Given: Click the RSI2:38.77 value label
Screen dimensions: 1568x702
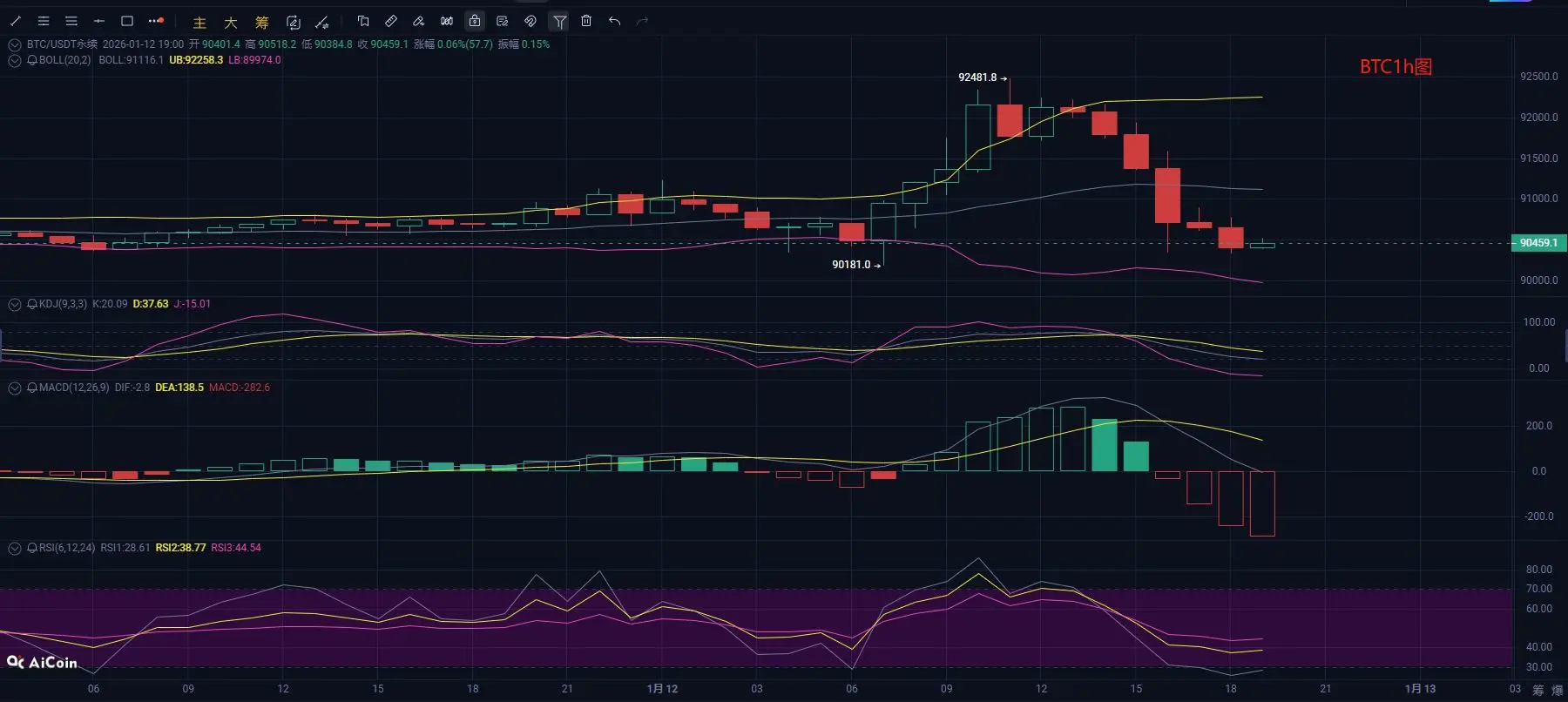Looking at the screenshot, I should tap(180, 548).
